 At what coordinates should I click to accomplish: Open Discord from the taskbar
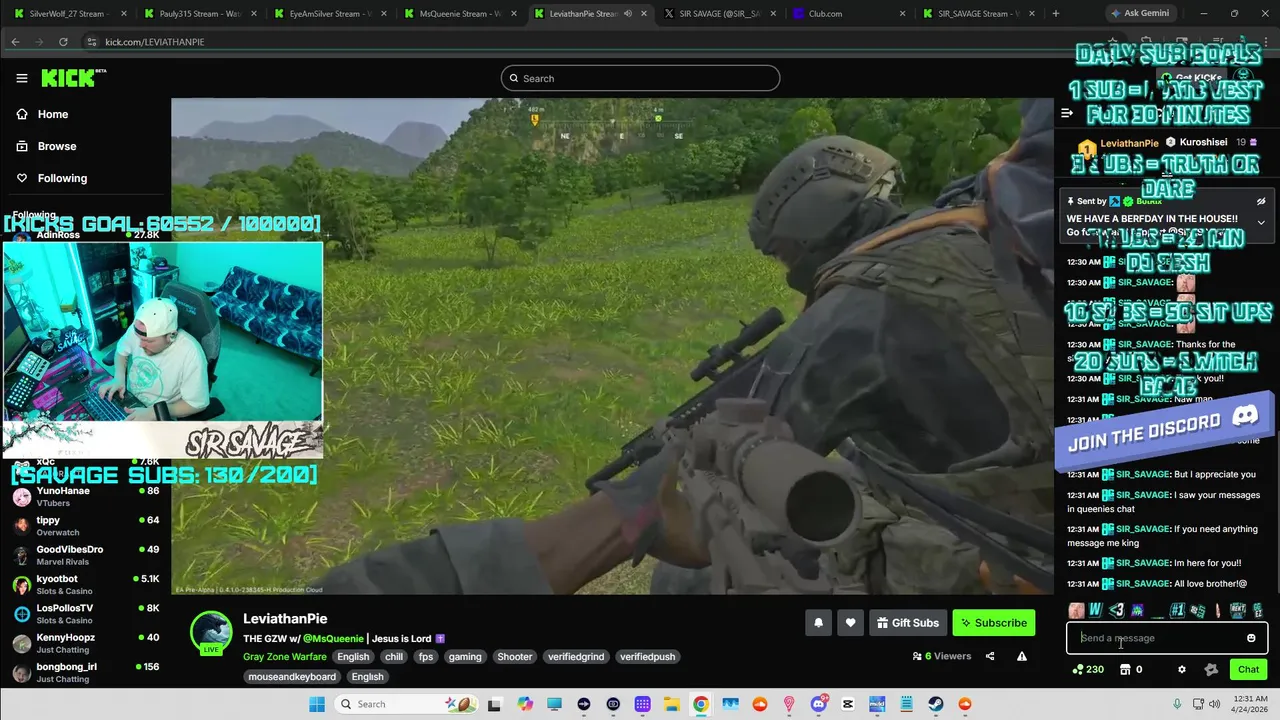coord(818,704)
